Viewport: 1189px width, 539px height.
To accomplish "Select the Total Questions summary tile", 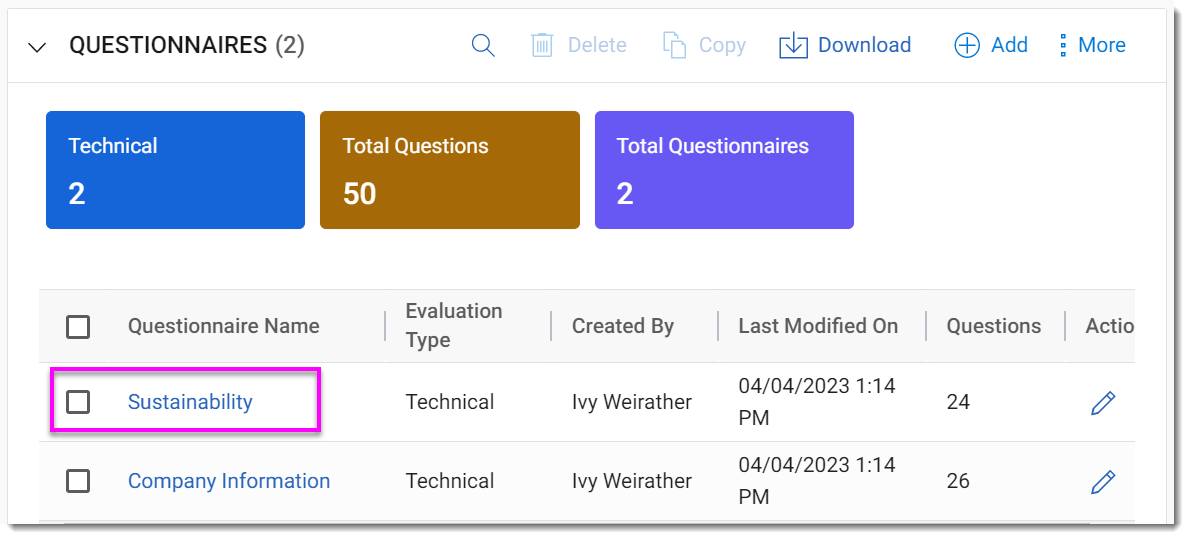I will pos(449,170).
